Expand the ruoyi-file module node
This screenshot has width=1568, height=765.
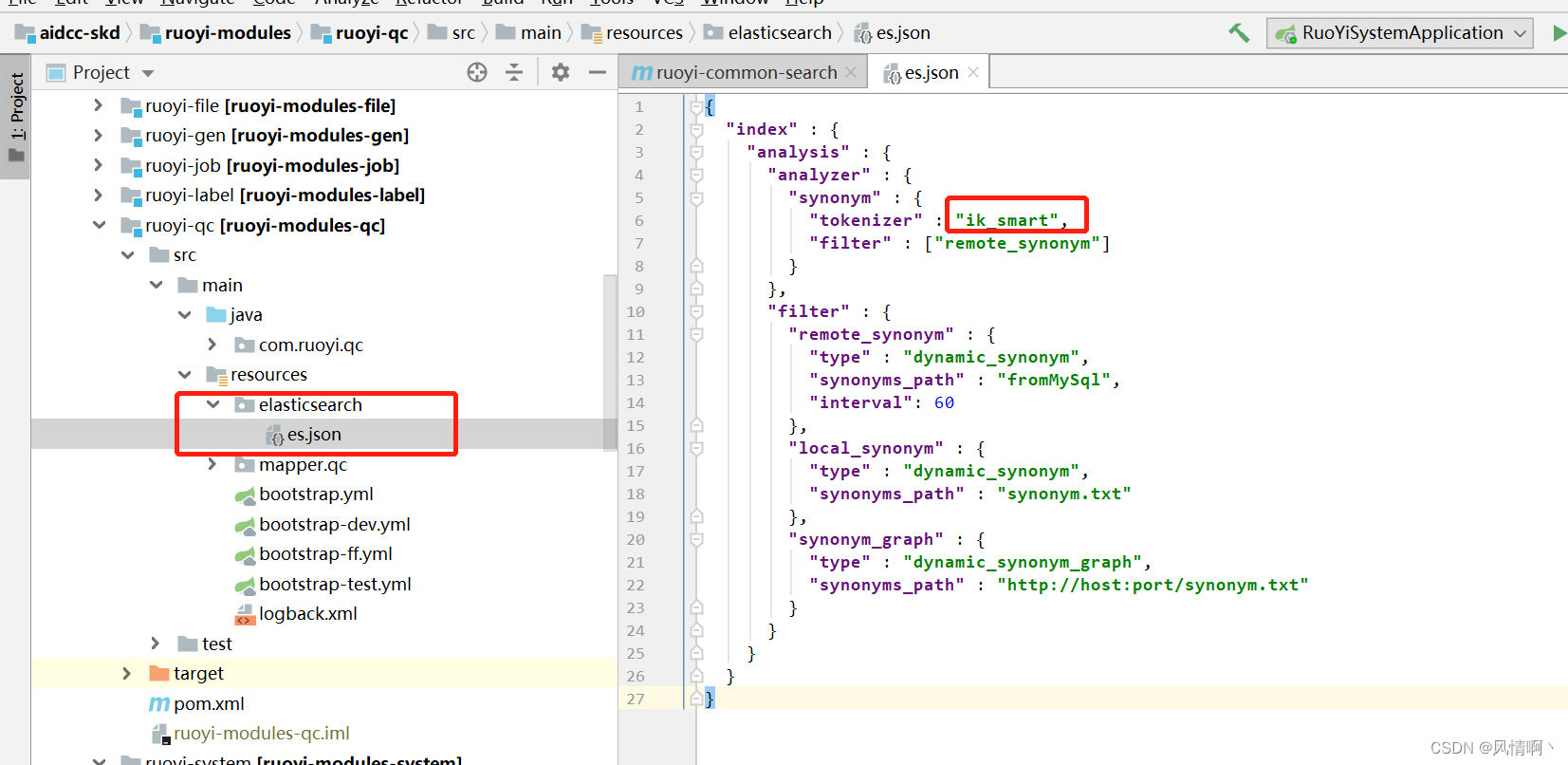point(98,105)
